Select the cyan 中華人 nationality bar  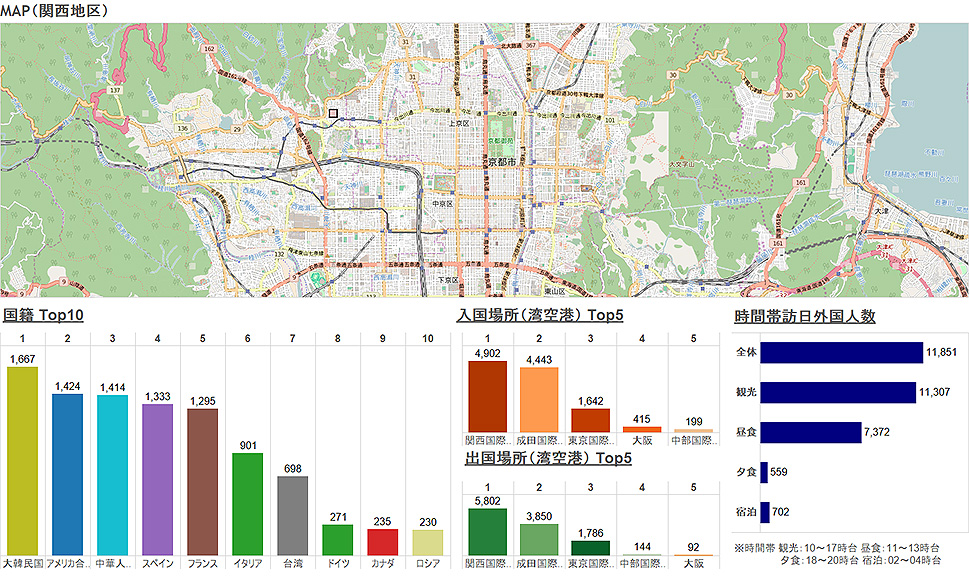coord(112,475)
